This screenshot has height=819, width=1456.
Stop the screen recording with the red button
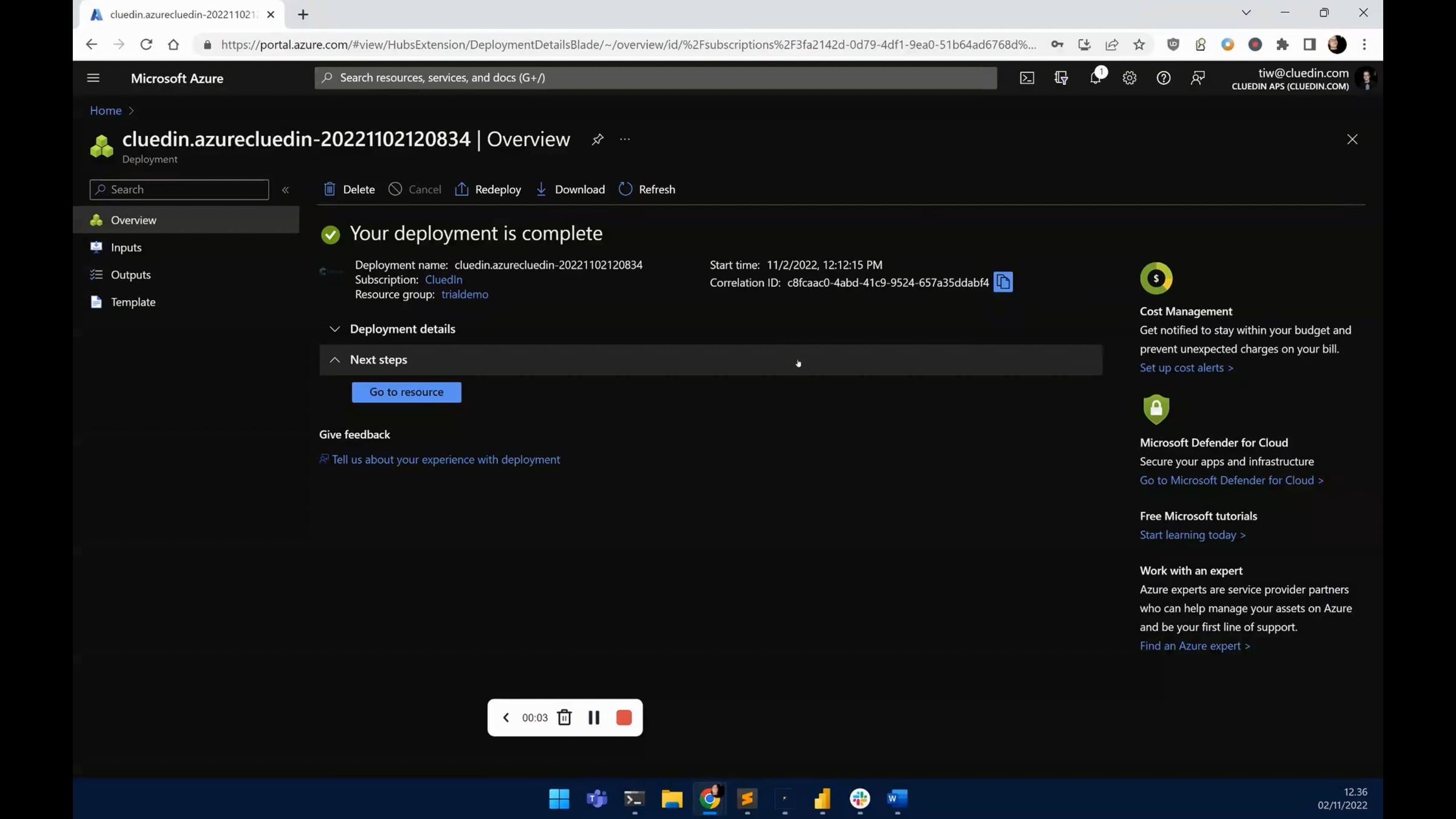(624, 718)
